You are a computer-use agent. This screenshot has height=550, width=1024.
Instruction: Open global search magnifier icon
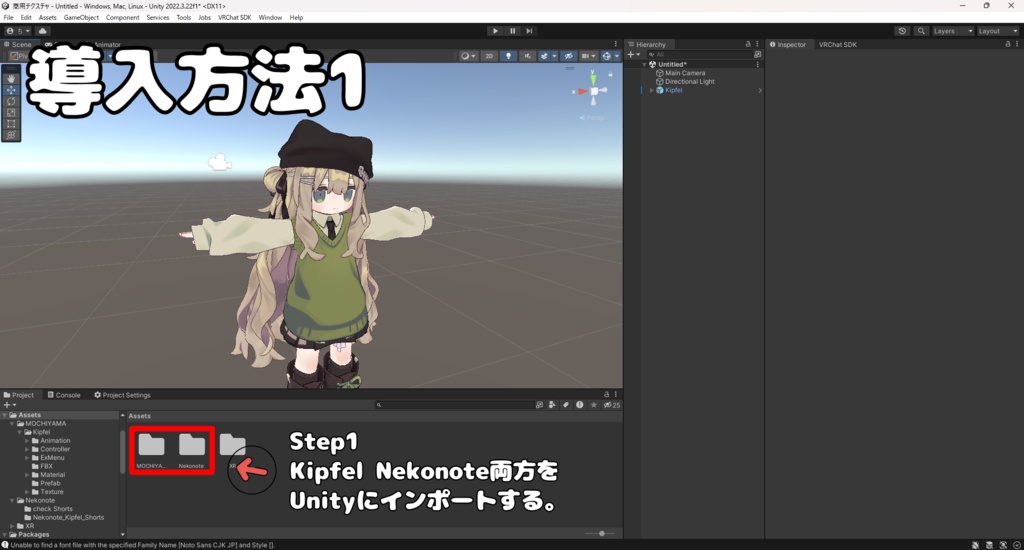[921, 31]
